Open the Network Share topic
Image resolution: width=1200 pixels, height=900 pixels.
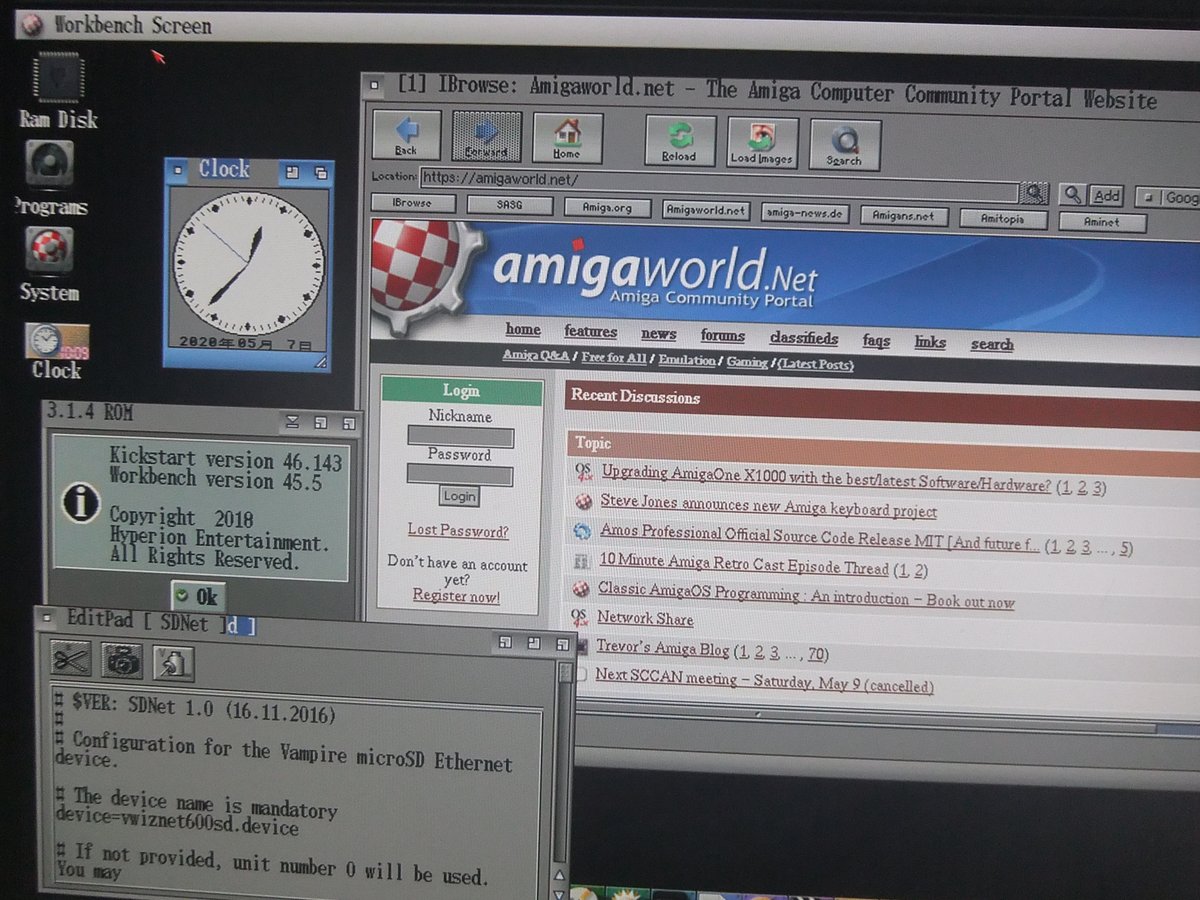[x=645, y=618]
